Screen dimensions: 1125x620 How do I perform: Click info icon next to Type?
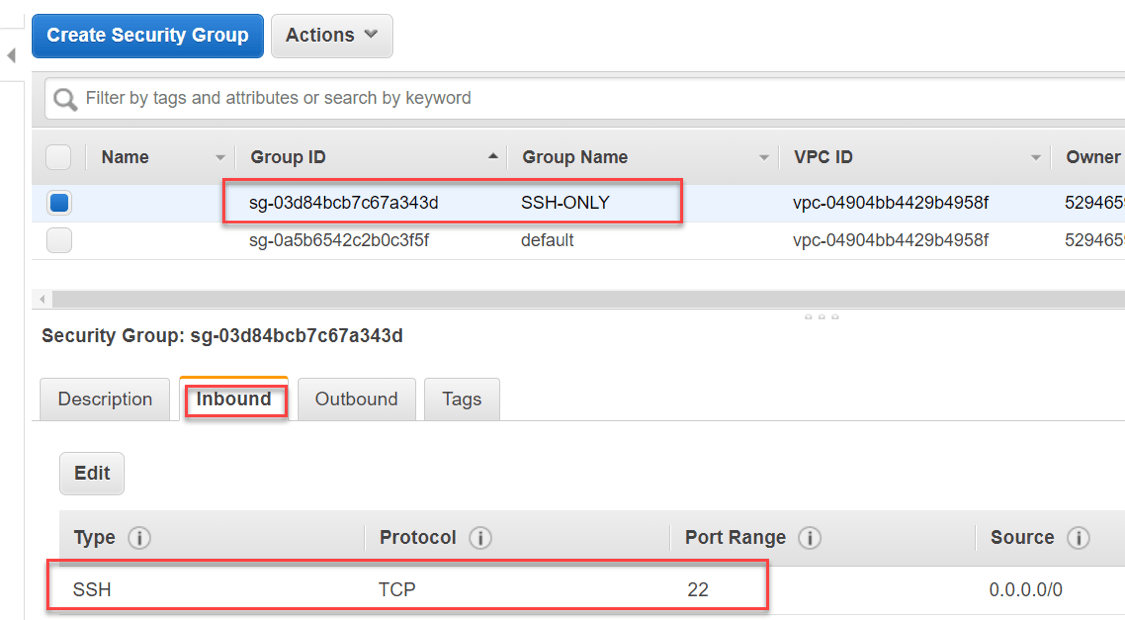140,538
